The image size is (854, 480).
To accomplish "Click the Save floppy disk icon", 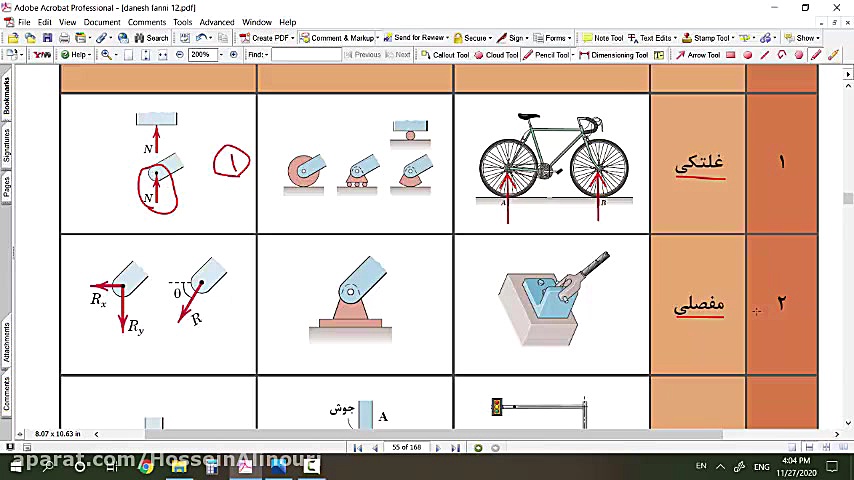I will tap(47, 38).
